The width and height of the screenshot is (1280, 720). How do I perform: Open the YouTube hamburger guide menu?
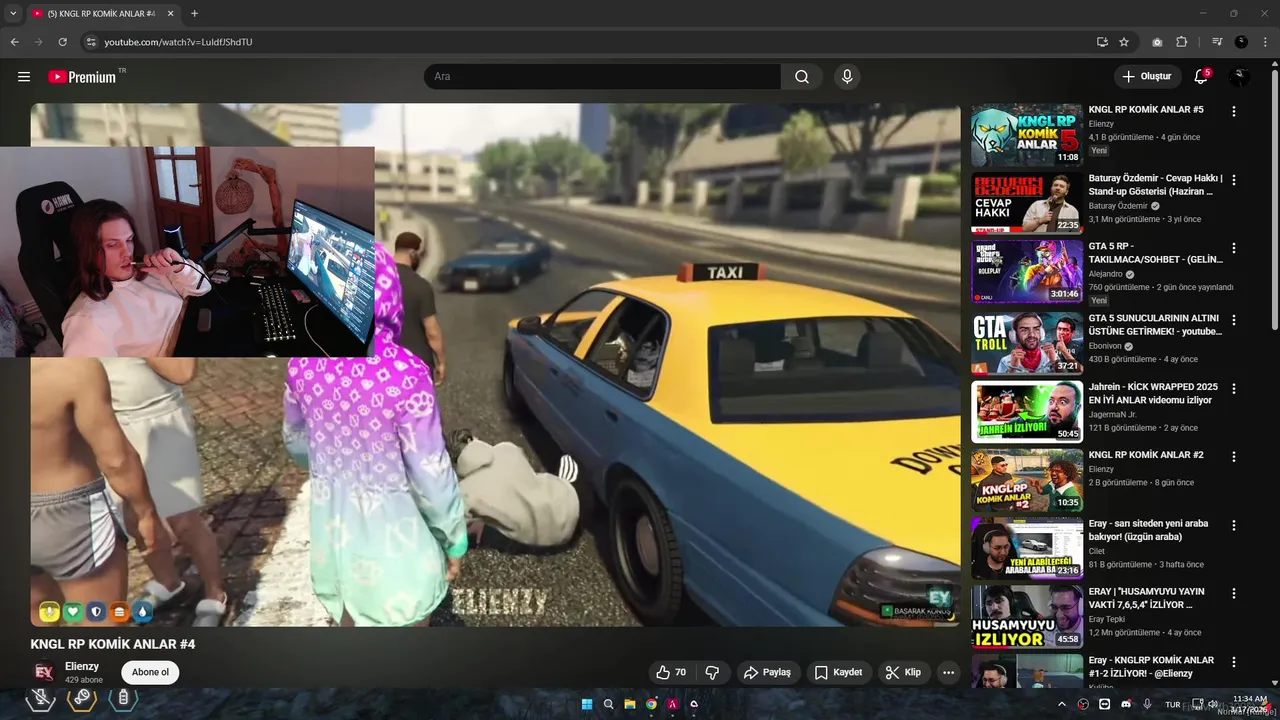[24, 77]
